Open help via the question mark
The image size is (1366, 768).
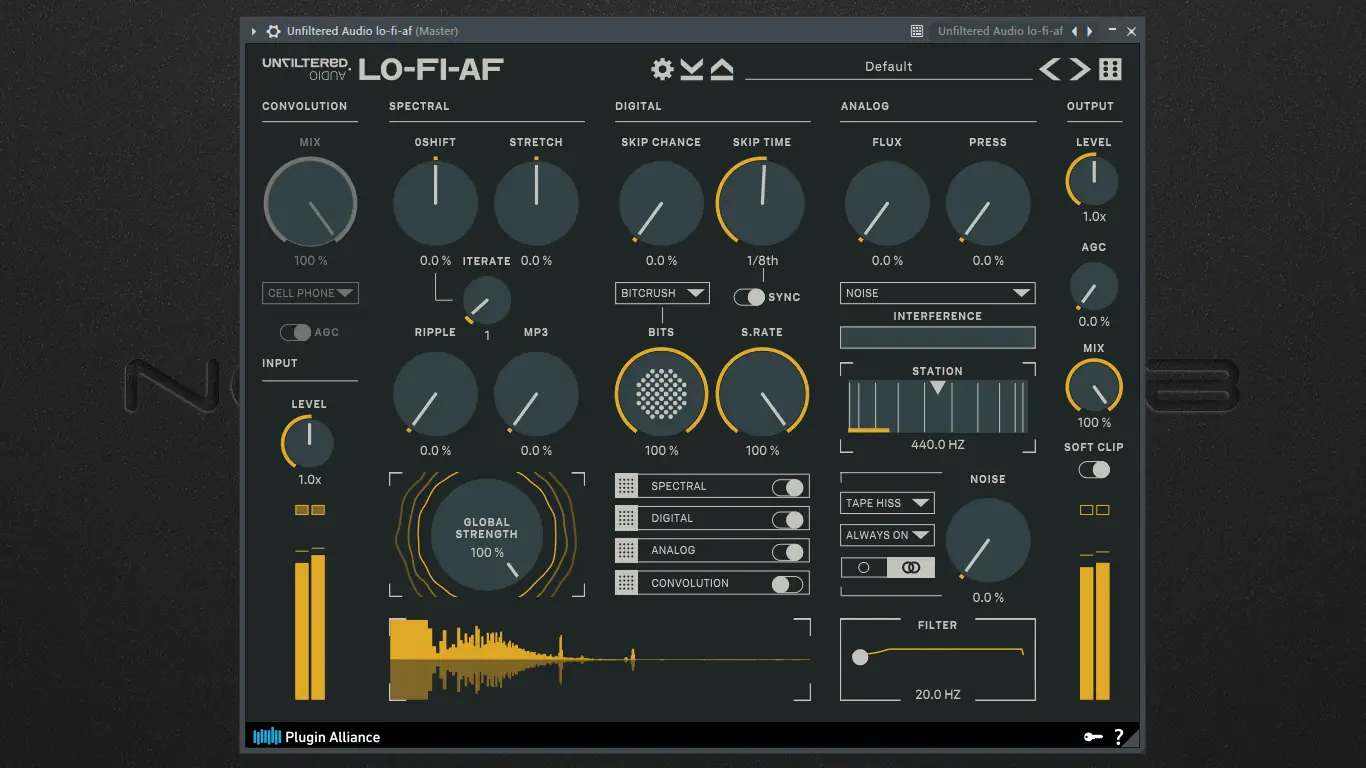[x=1119, y=737]
